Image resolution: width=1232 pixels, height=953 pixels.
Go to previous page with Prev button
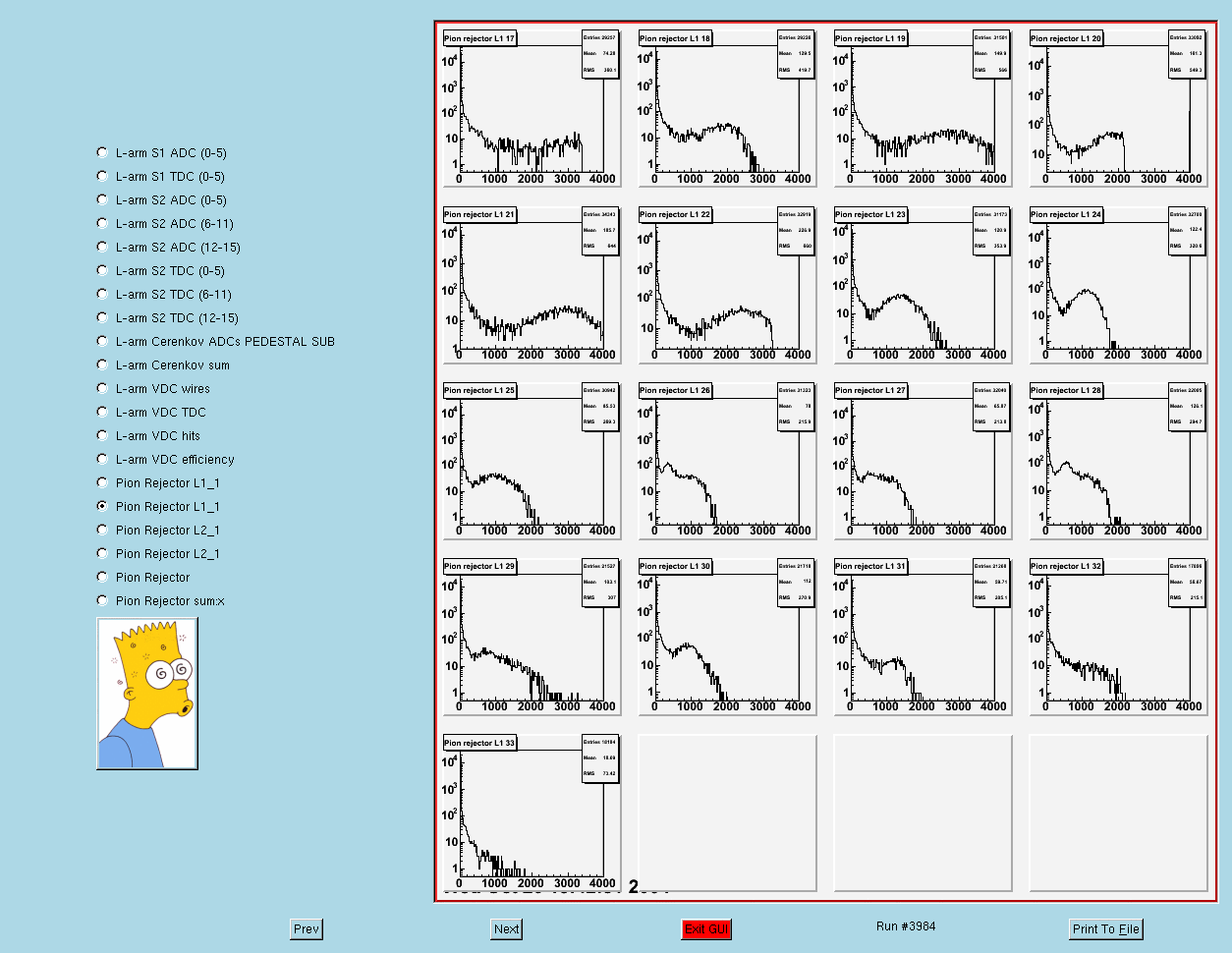pos(307,928)
